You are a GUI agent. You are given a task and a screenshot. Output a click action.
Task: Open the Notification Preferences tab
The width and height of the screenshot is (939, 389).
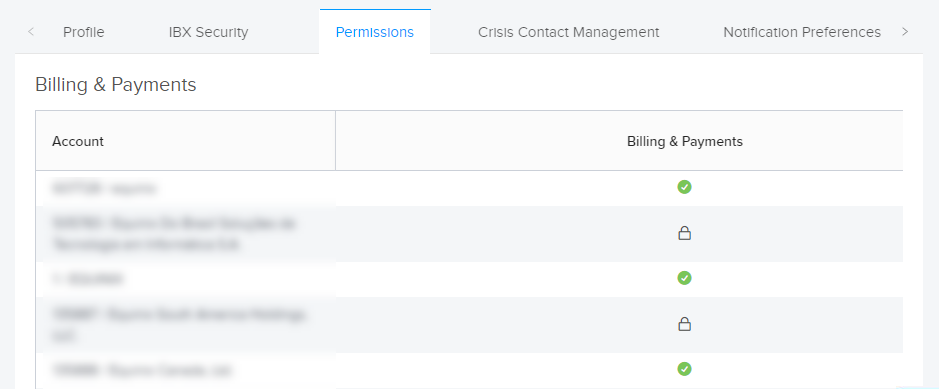[x=802, y=32]
